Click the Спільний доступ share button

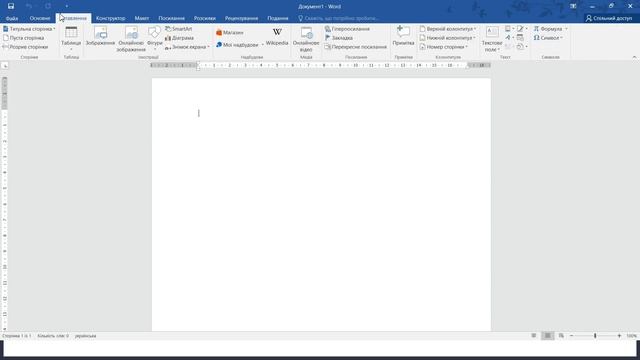click(x=609, y=18)
